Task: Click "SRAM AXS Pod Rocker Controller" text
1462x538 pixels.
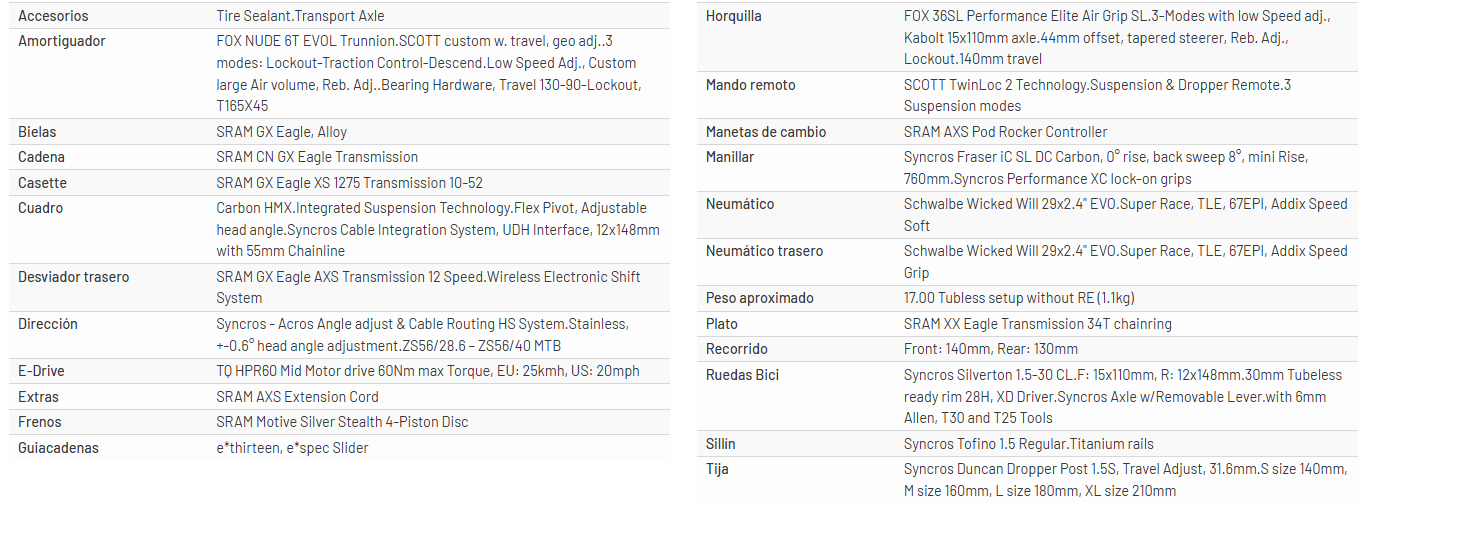Action: coord(1005,132)
